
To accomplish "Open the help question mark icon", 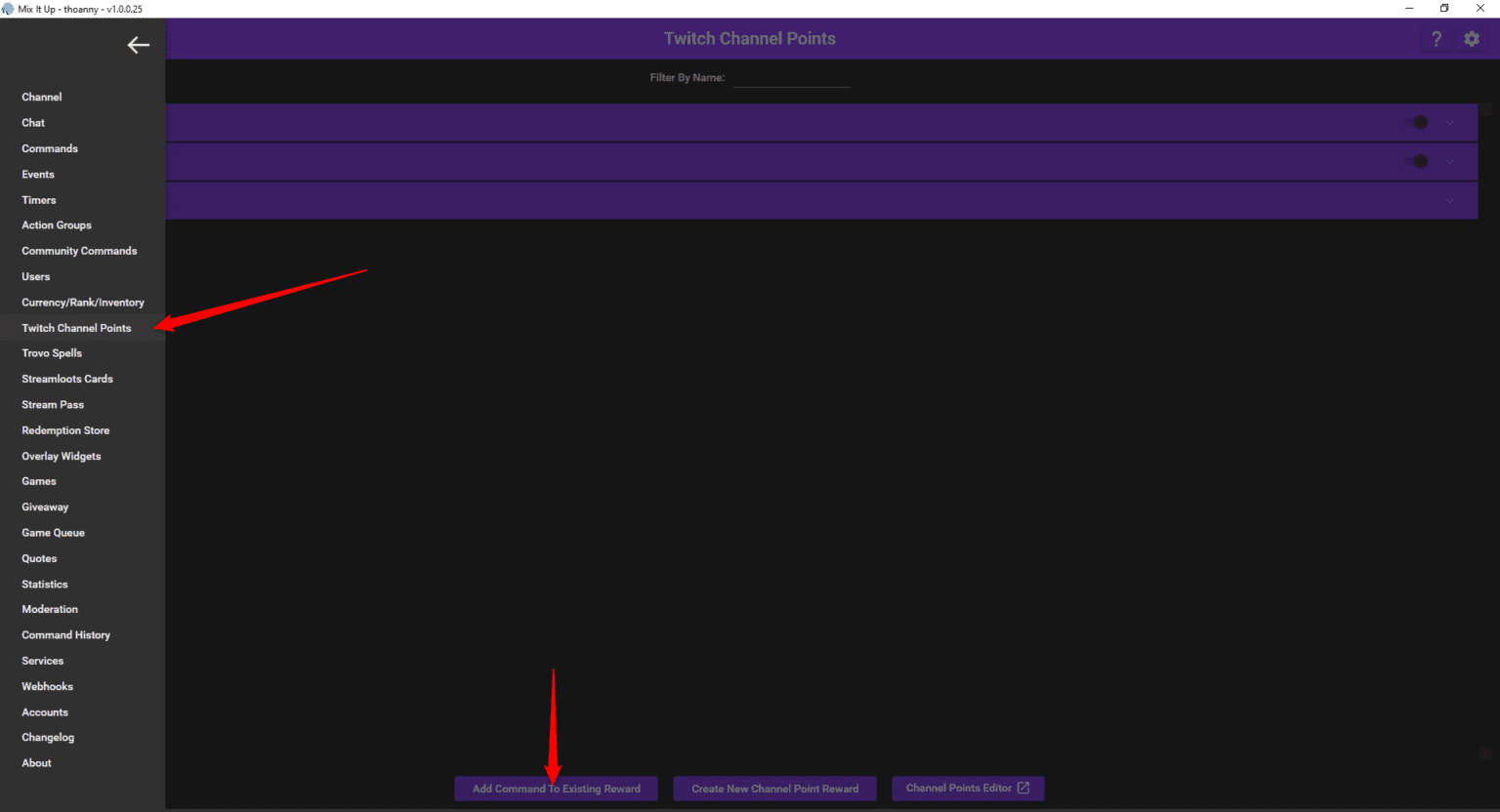I will coord(1437,39).
